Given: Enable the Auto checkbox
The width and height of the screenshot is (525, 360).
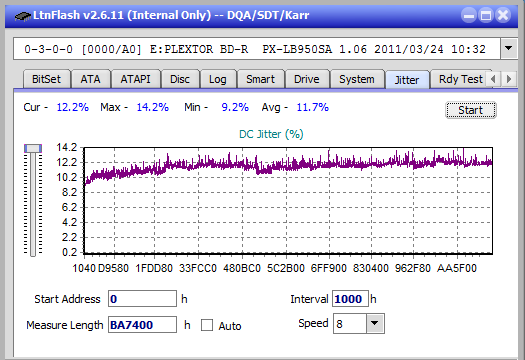Looking at the screenshot, I should click(207, 325).
